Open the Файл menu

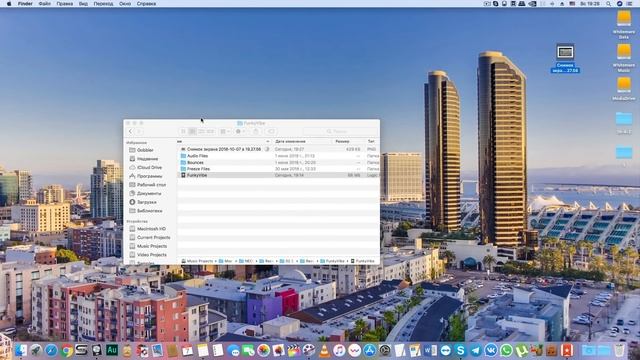[x=44, y=4]
